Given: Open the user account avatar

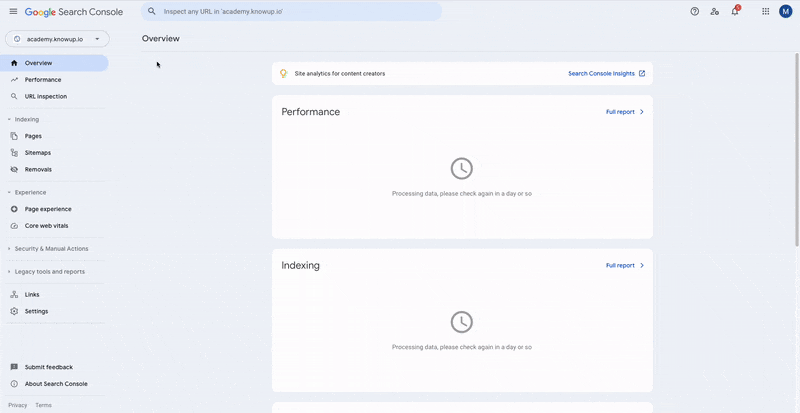Looking at the screenshot, I should point(785,11).
